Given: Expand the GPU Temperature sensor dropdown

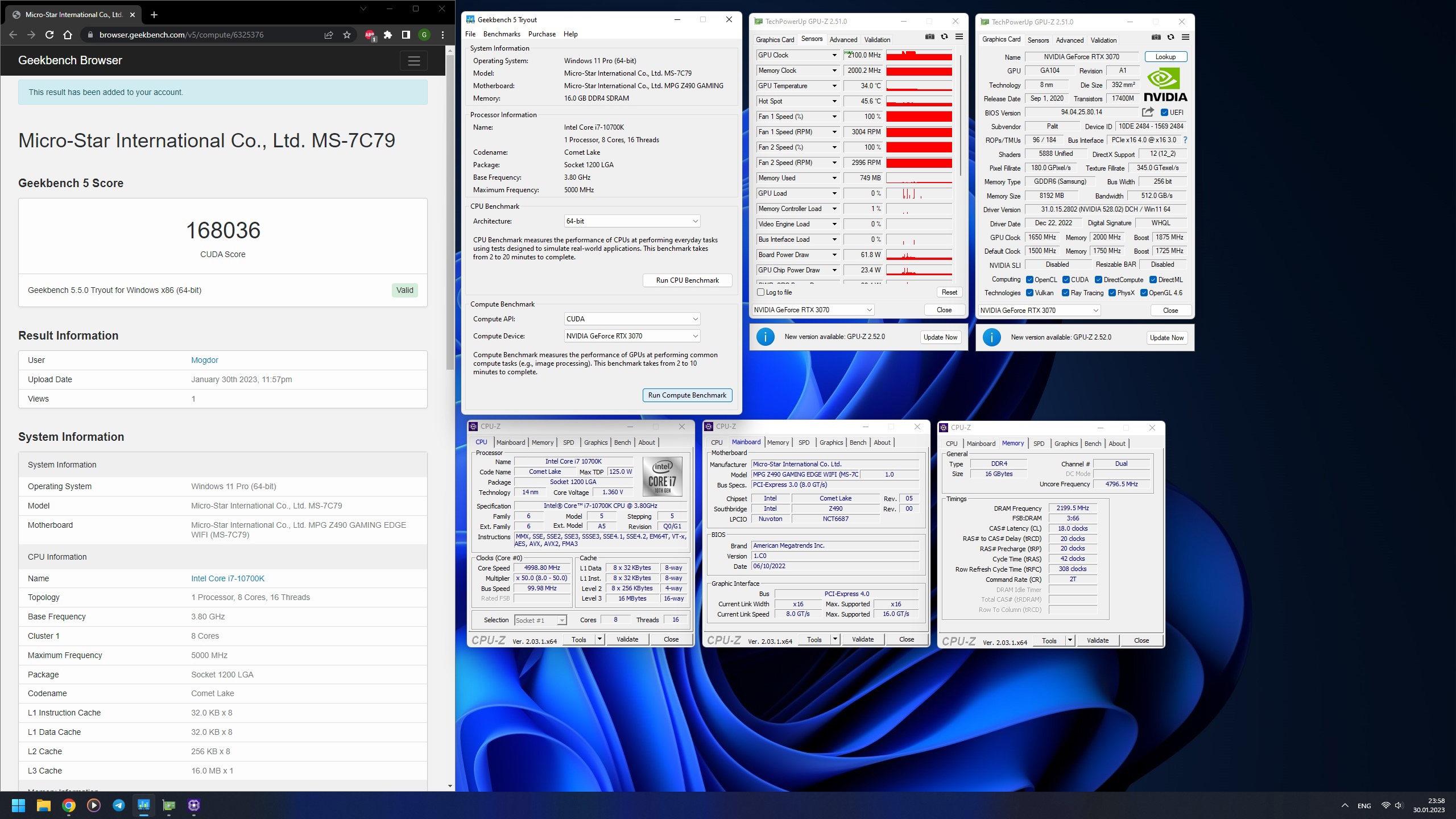Looking at the screenshot, I should (x=834, y=86).
